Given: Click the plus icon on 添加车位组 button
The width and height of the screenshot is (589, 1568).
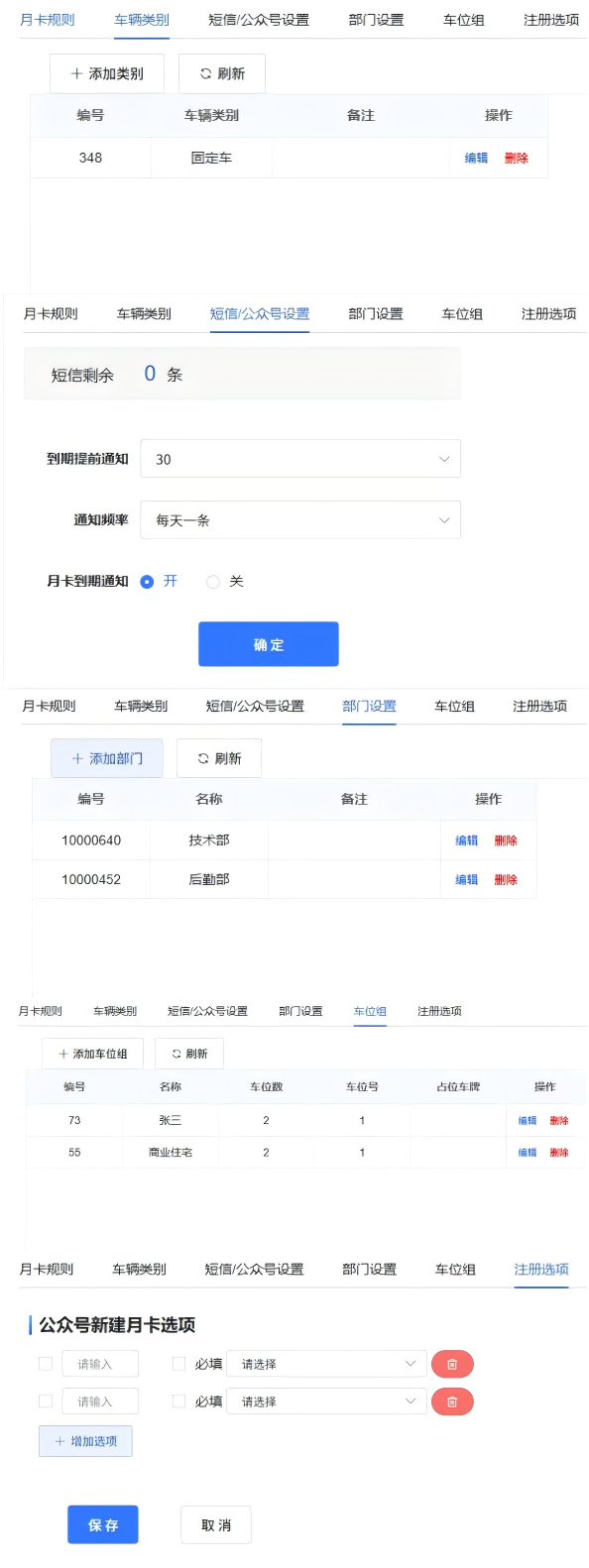Looking at the screenshot, I should point(63,1054).
